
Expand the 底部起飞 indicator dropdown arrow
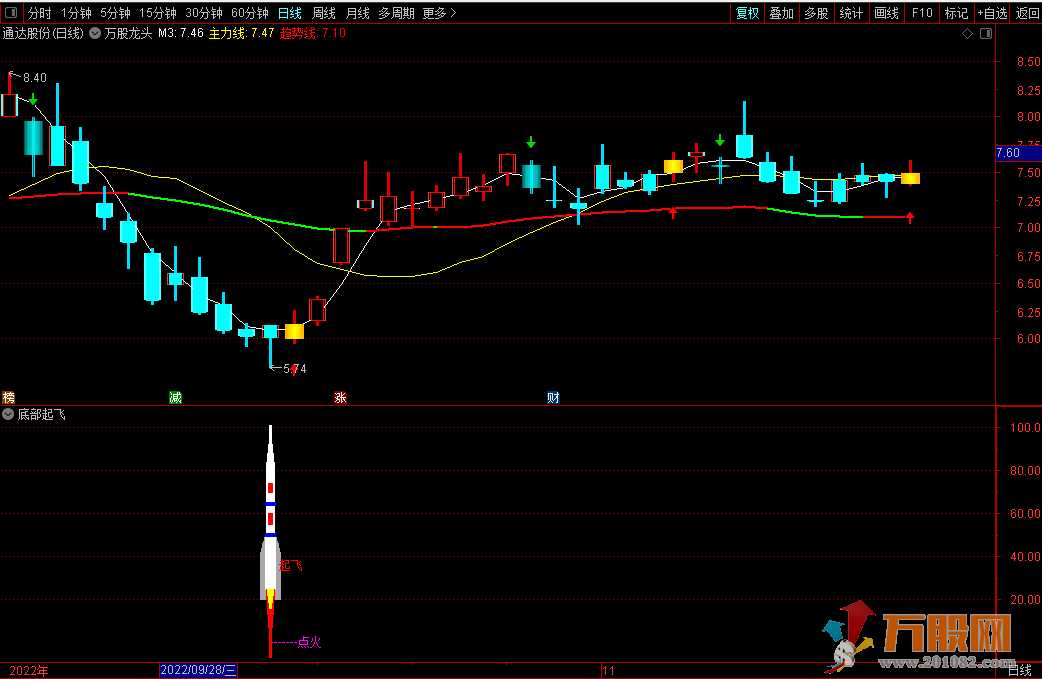[8, 415]
